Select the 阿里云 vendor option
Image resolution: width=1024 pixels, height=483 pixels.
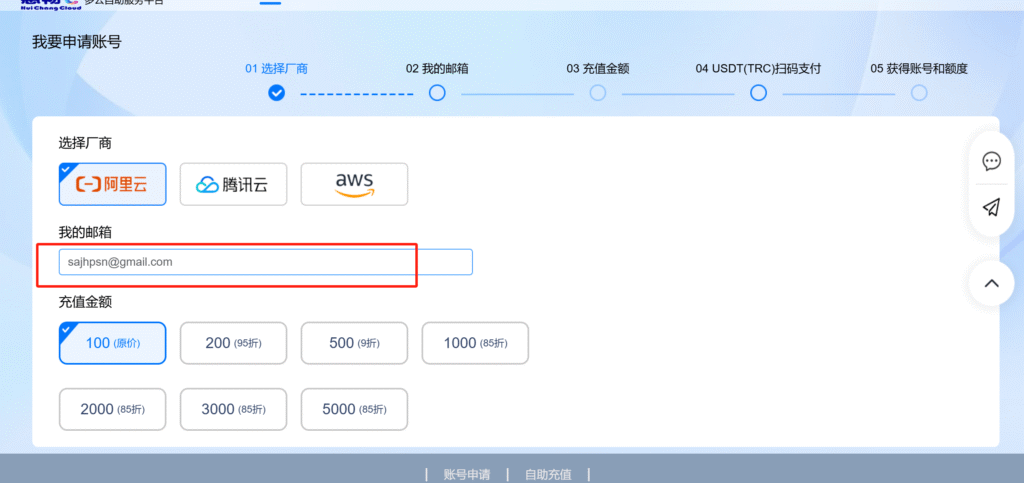click(112, 184)
